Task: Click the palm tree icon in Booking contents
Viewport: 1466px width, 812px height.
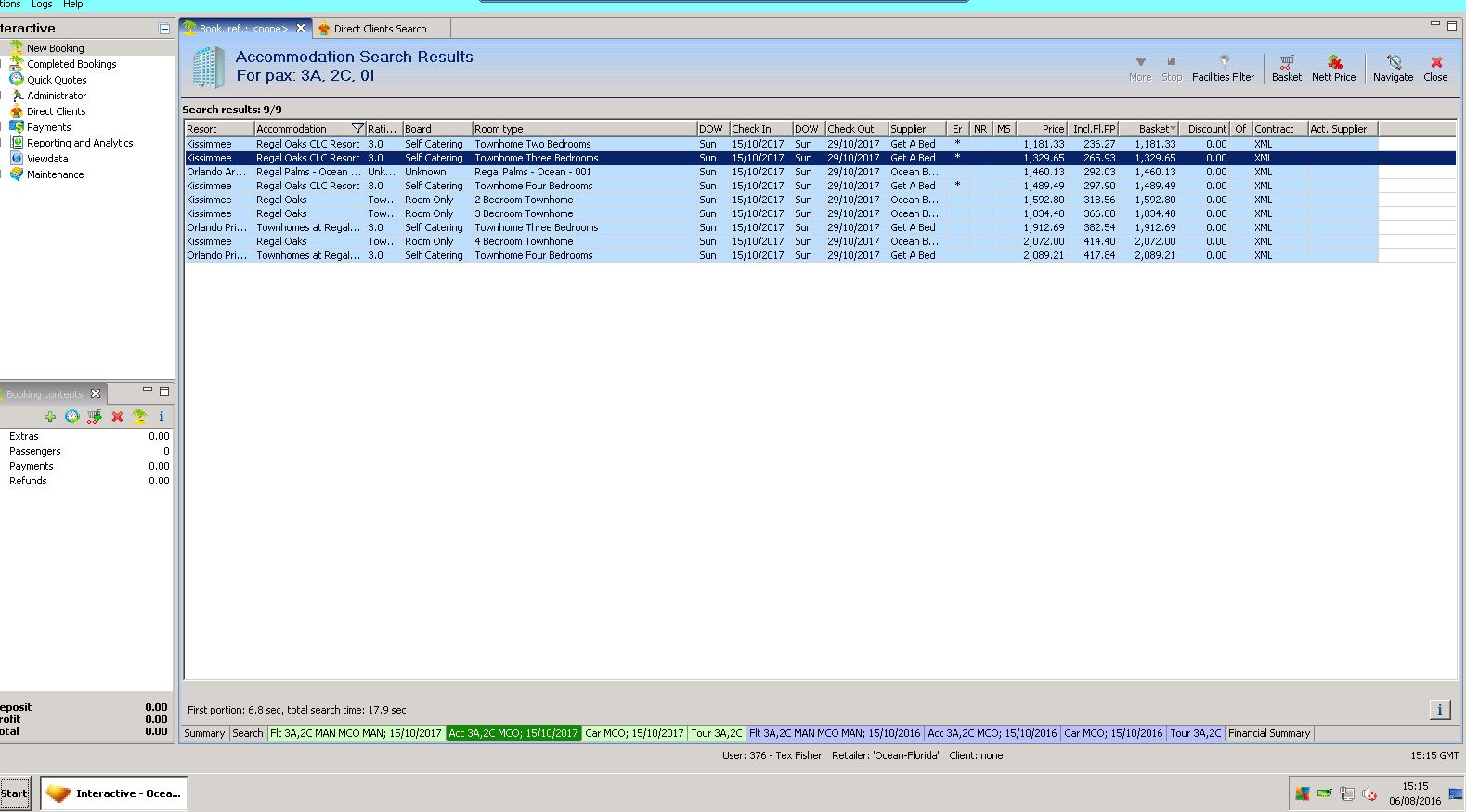Action: 139,417
